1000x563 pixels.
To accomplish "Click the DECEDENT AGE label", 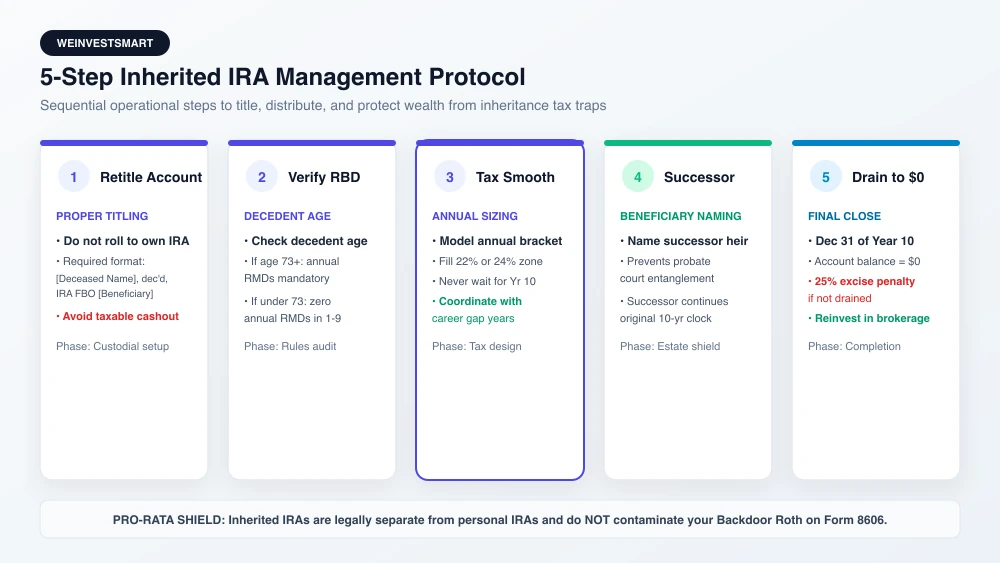I will click(x=288, y=216).
